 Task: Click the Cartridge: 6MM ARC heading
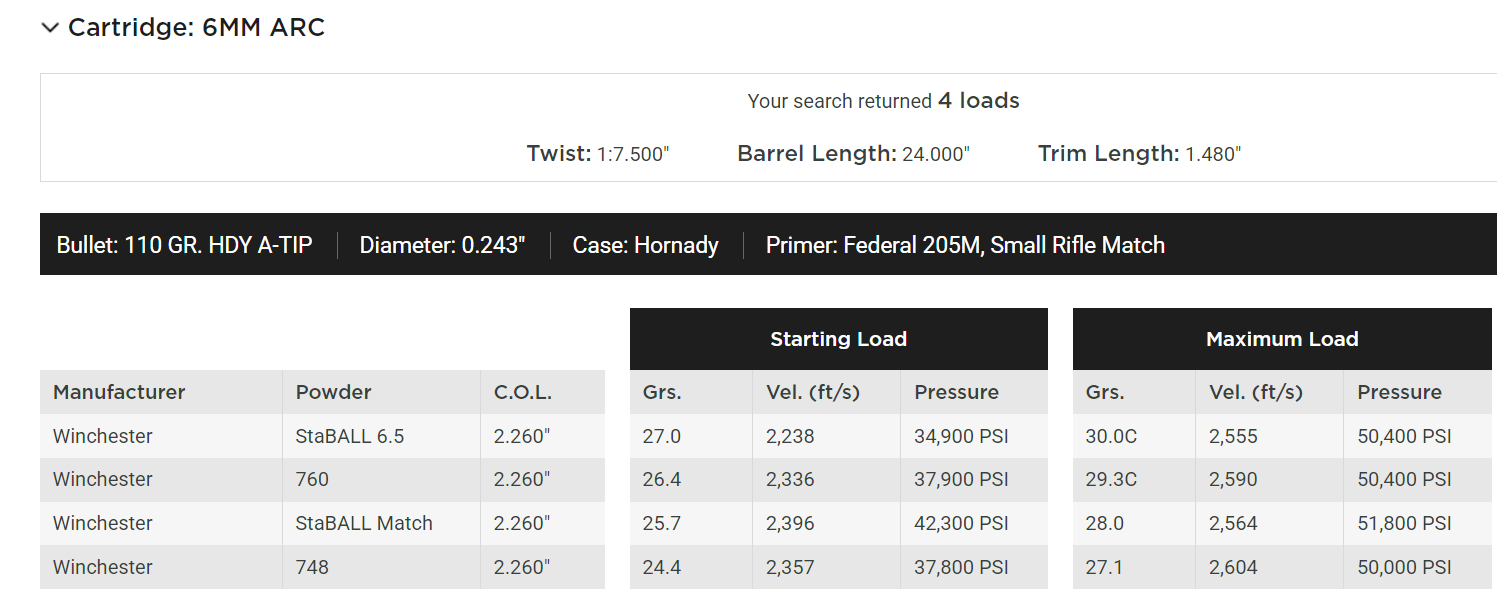click(196, 28)
